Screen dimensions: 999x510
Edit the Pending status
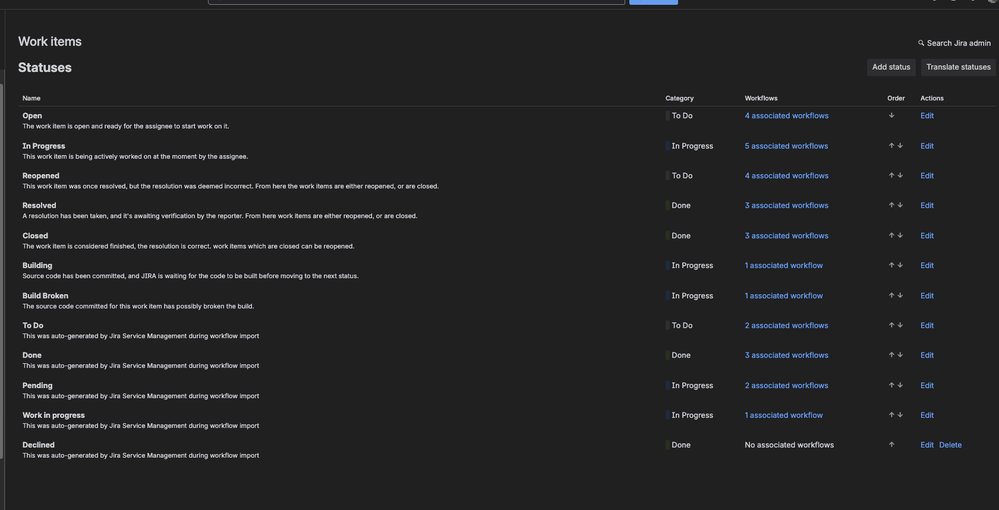coord(927,386)
